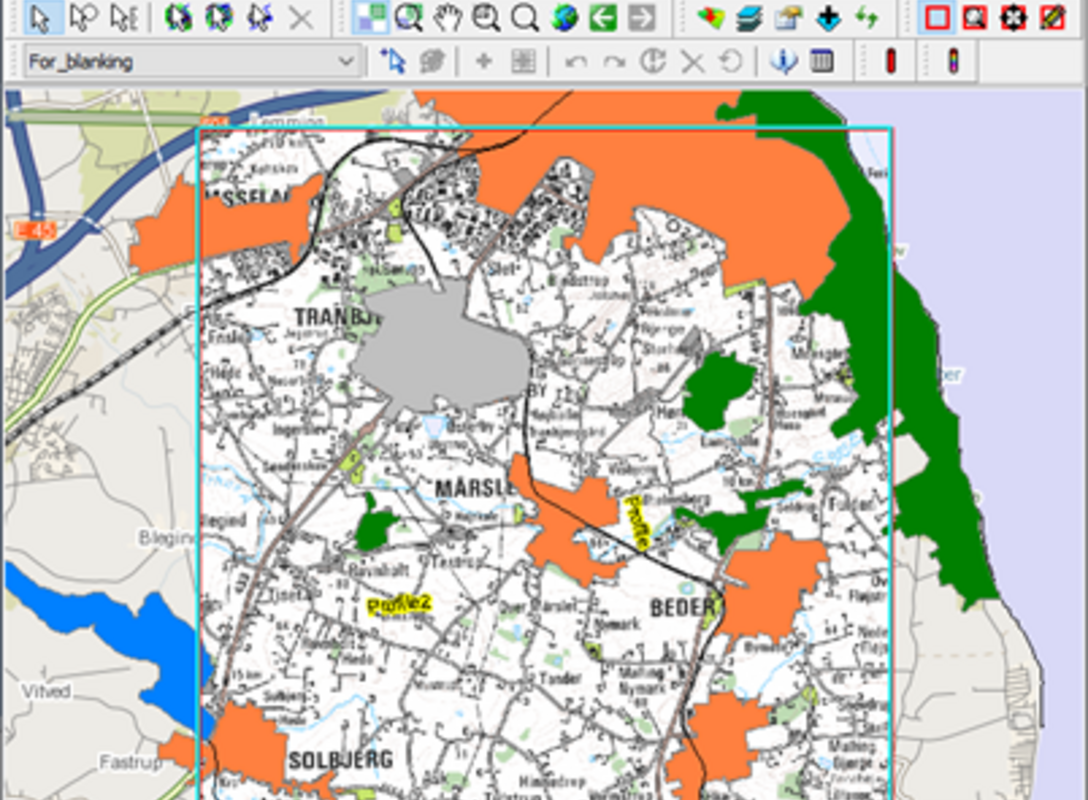Click the grey X after the selection pointers

pyautogui.click(x=300, y=18)
